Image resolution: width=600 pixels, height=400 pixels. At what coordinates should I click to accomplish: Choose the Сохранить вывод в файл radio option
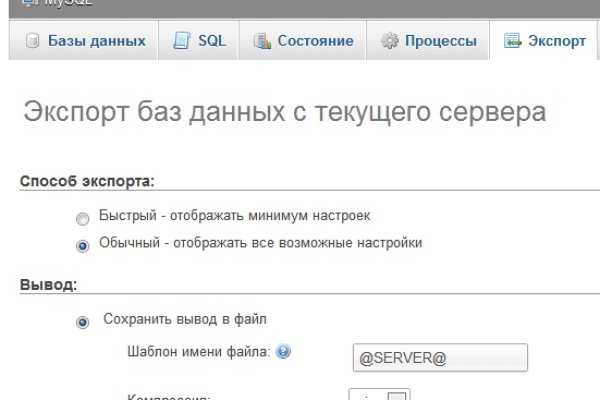(82, 321)
